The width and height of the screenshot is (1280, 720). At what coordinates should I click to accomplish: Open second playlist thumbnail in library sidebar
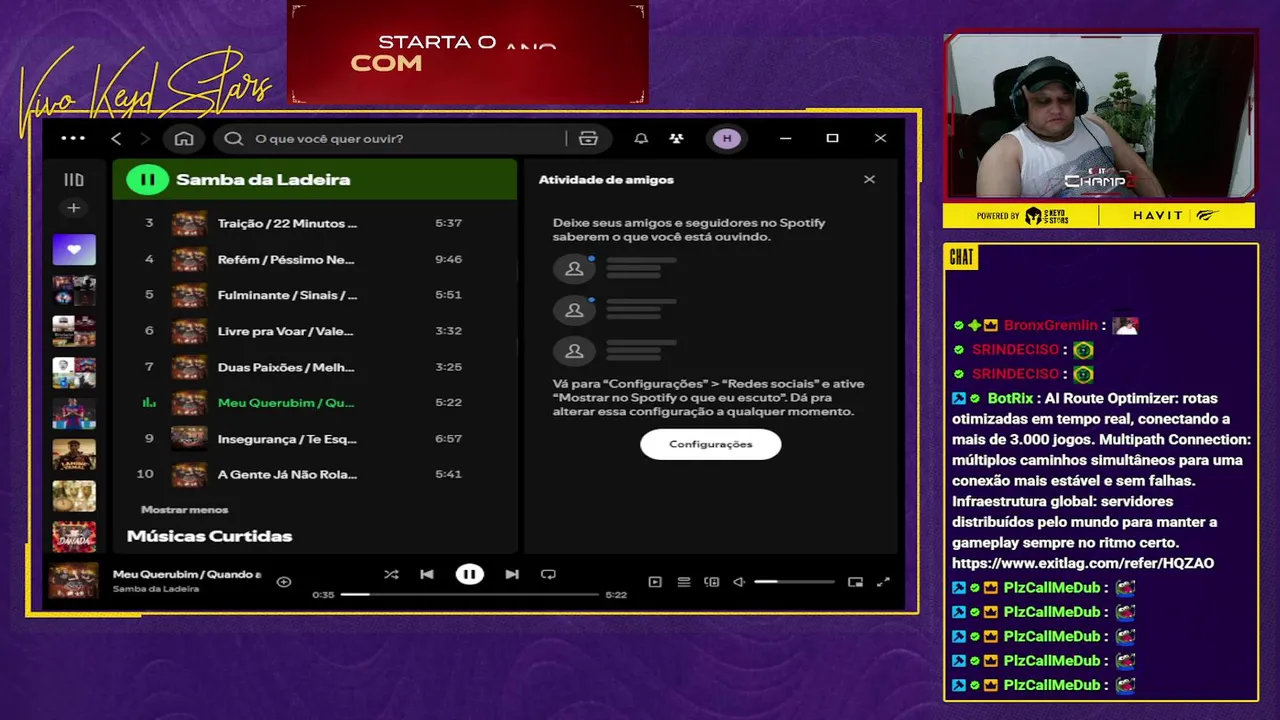[74, 290]
